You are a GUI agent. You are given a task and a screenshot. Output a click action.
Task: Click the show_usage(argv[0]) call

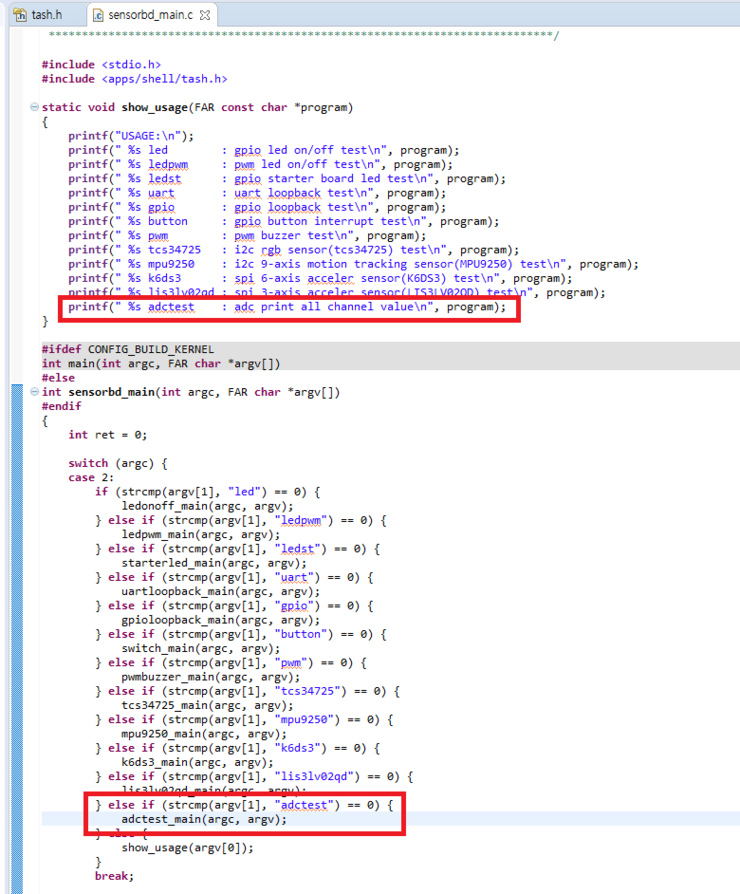188,848
